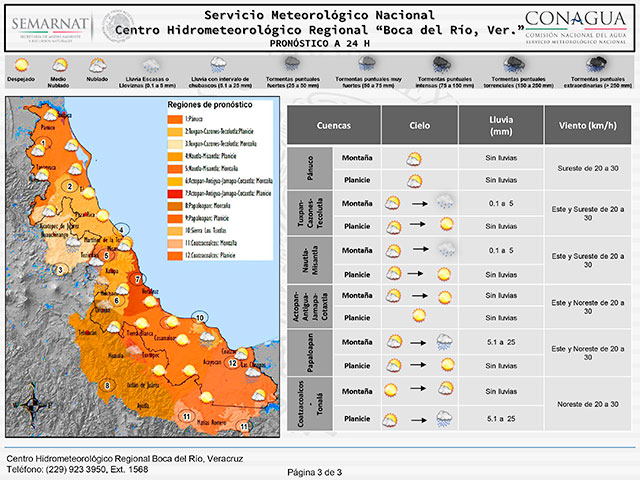Open the CONAGUA logo

click(x=577, y=26)
